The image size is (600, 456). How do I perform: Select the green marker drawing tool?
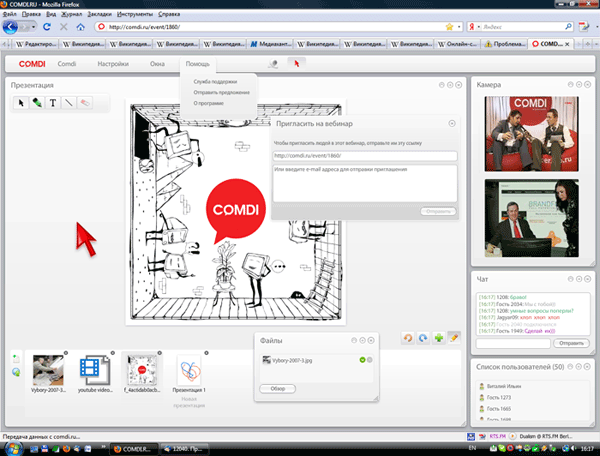[37, 103]
